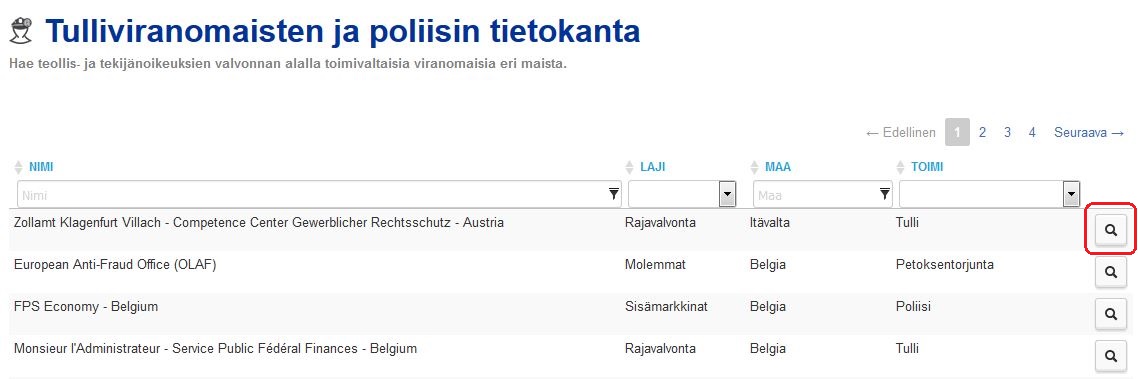
Task: Expand the Toimi filter dropdown
Action: coord(1071,194)
